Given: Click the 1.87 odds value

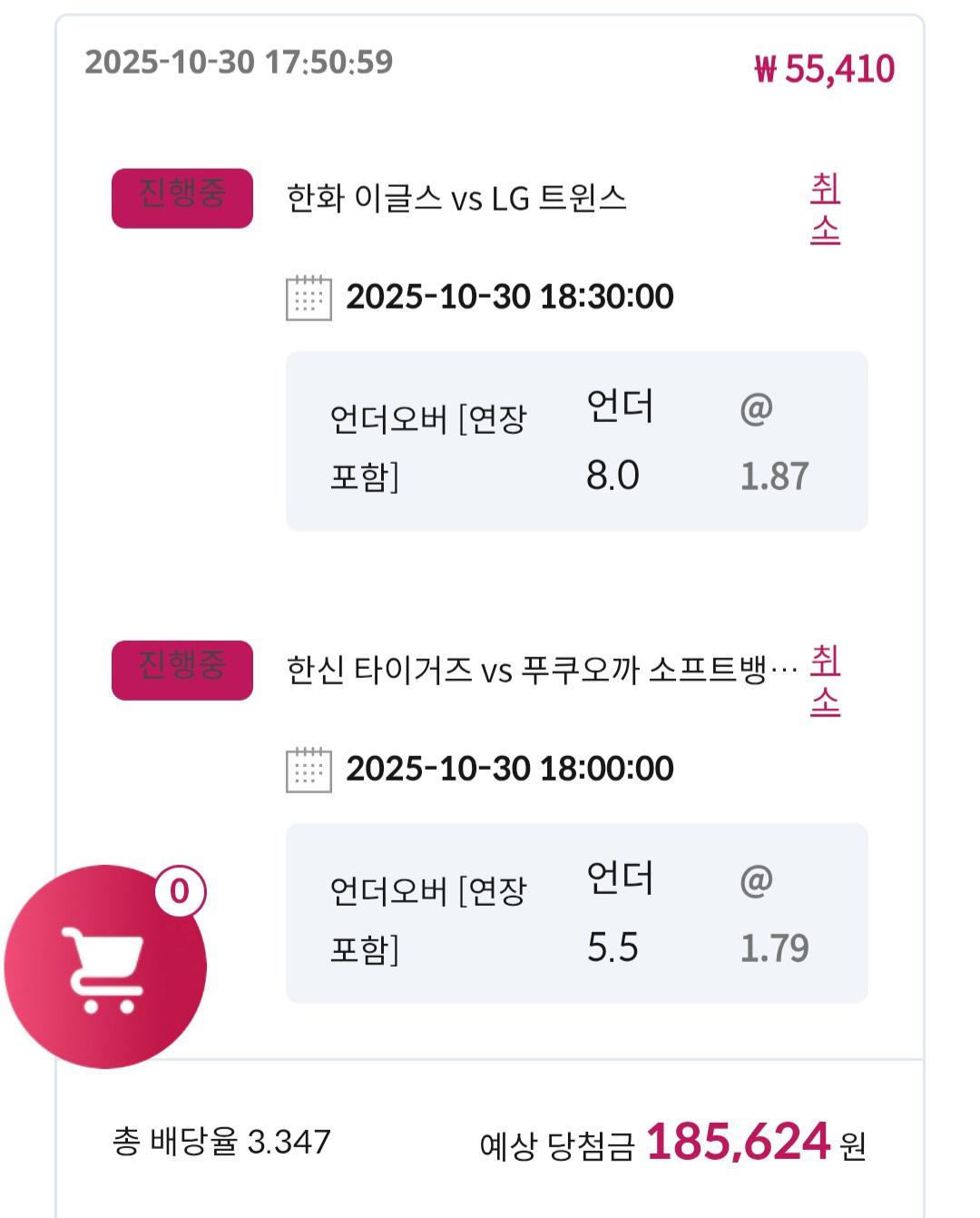Looking at the screenshot, I should [774, 476].
